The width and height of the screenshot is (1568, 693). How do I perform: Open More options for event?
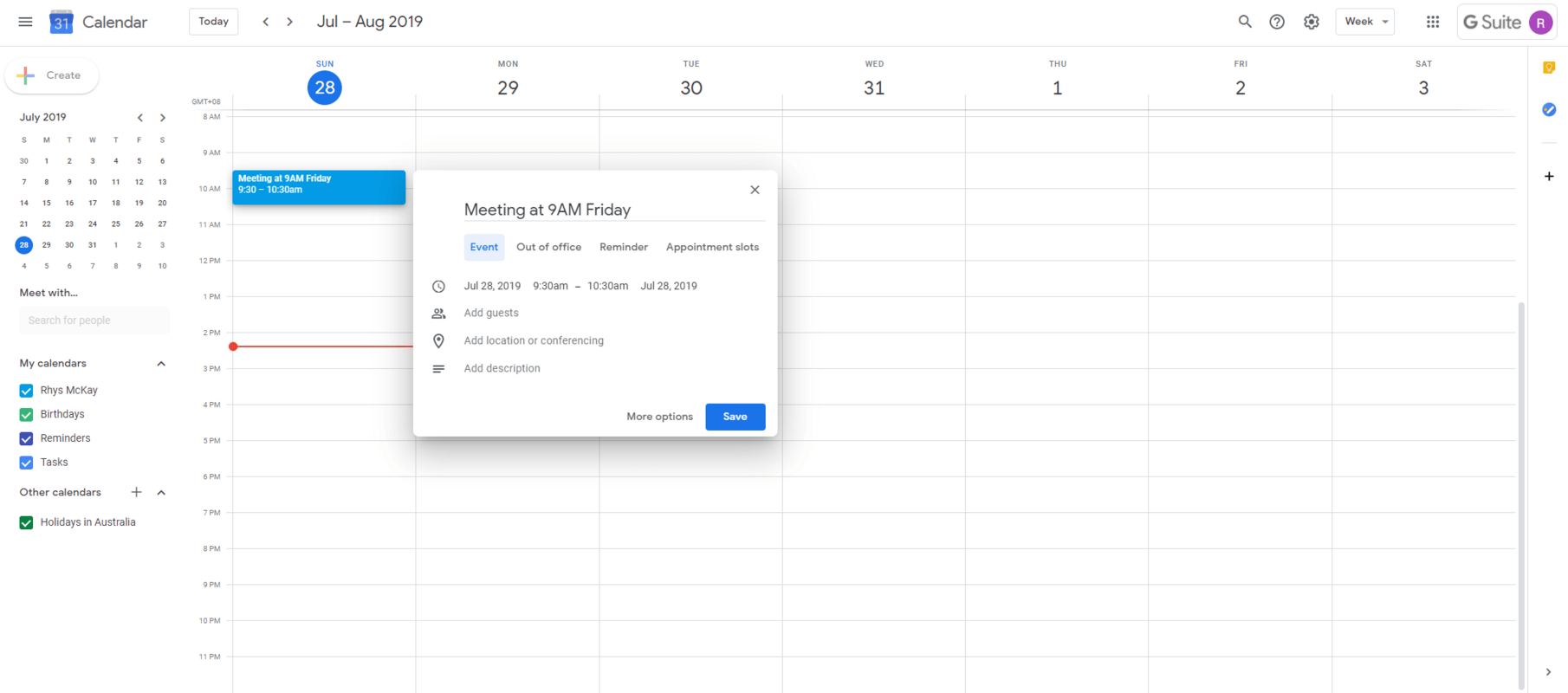(659, 417)
